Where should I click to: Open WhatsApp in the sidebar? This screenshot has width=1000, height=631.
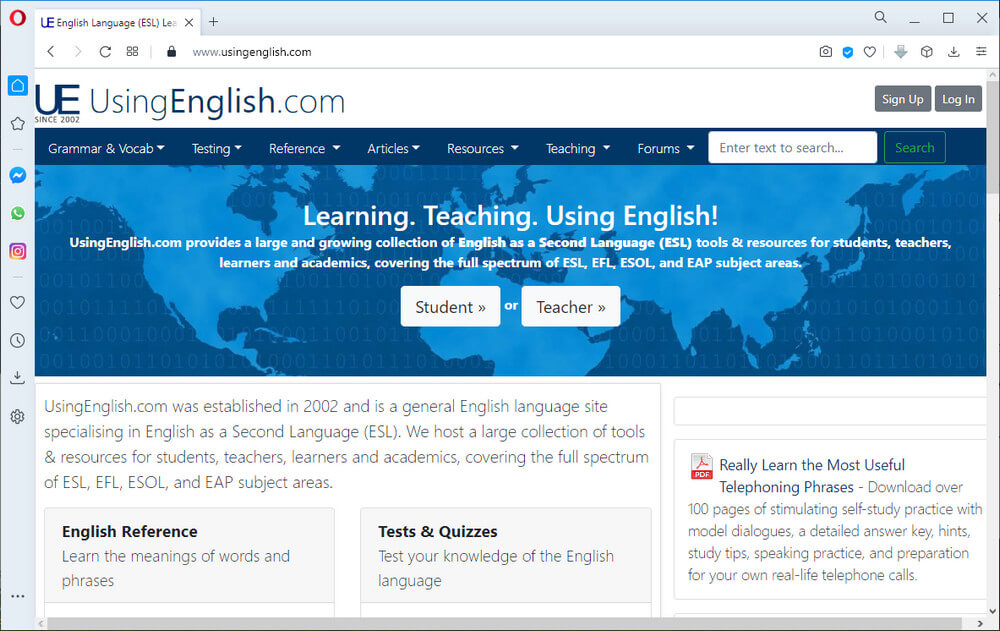point(18,213)
